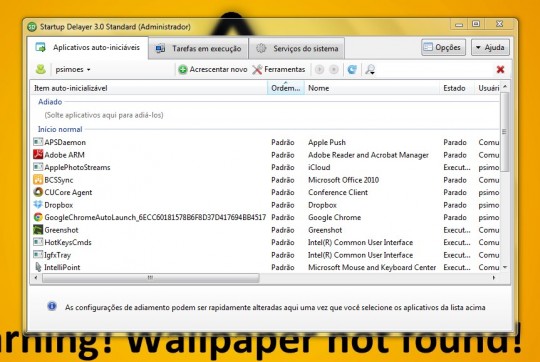Click the green user icon
Screen dimensions: 540x362
(41, 69)
